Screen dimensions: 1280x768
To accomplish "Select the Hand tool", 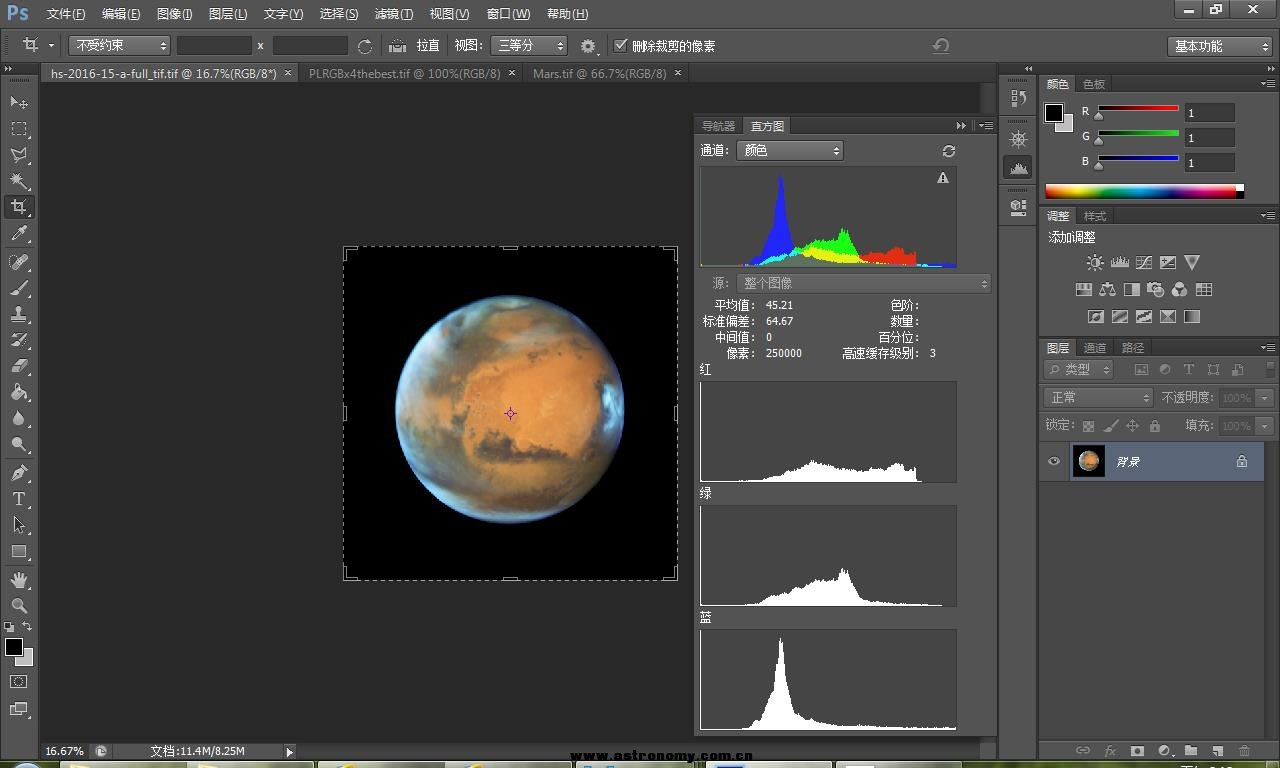I will coord(19,580).
